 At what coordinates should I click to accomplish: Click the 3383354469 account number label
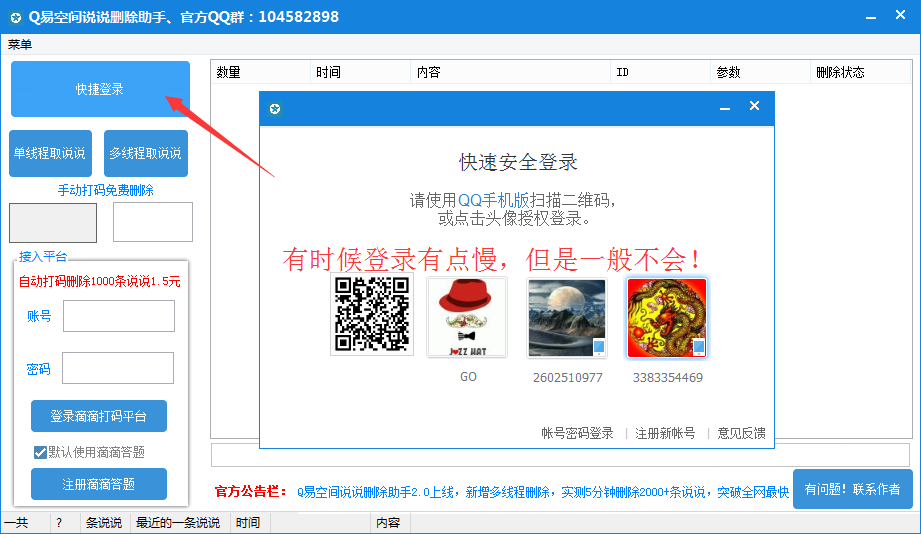[x=668, y=378]
